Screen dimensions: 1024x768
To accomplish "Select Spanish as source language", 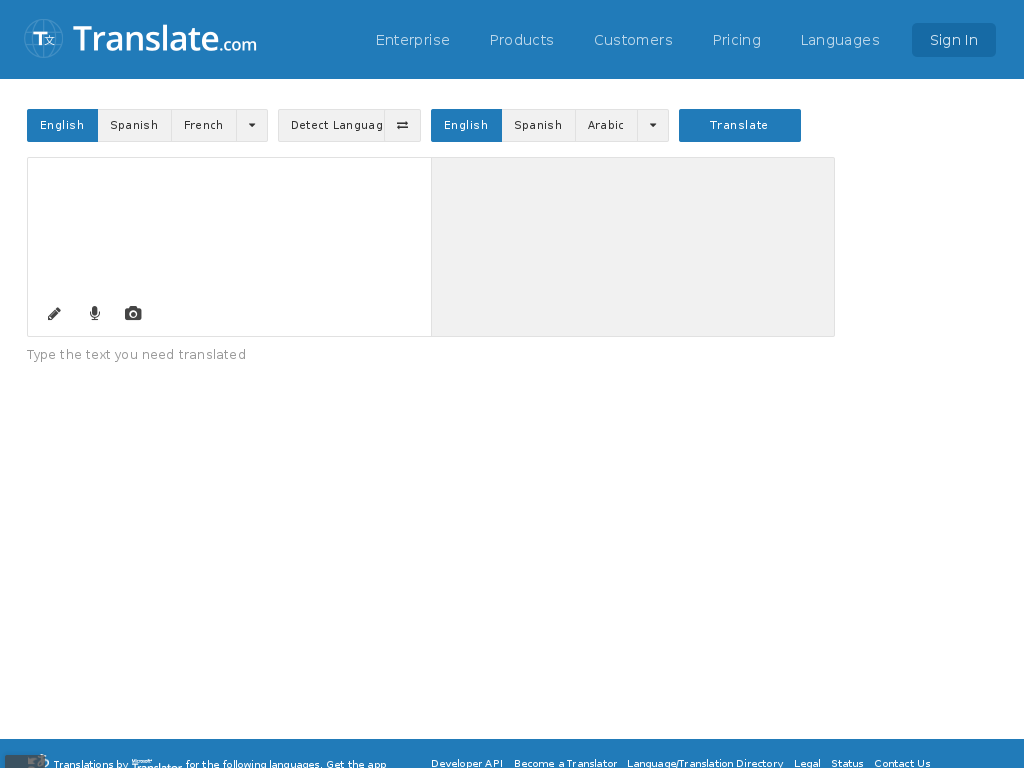I will [x=134, y=126].
